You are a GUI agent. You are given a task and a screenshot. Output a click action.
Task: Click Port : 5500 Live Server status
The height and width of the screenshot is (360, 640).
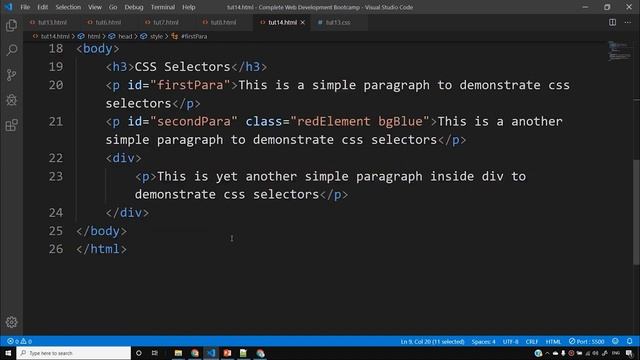586,341
